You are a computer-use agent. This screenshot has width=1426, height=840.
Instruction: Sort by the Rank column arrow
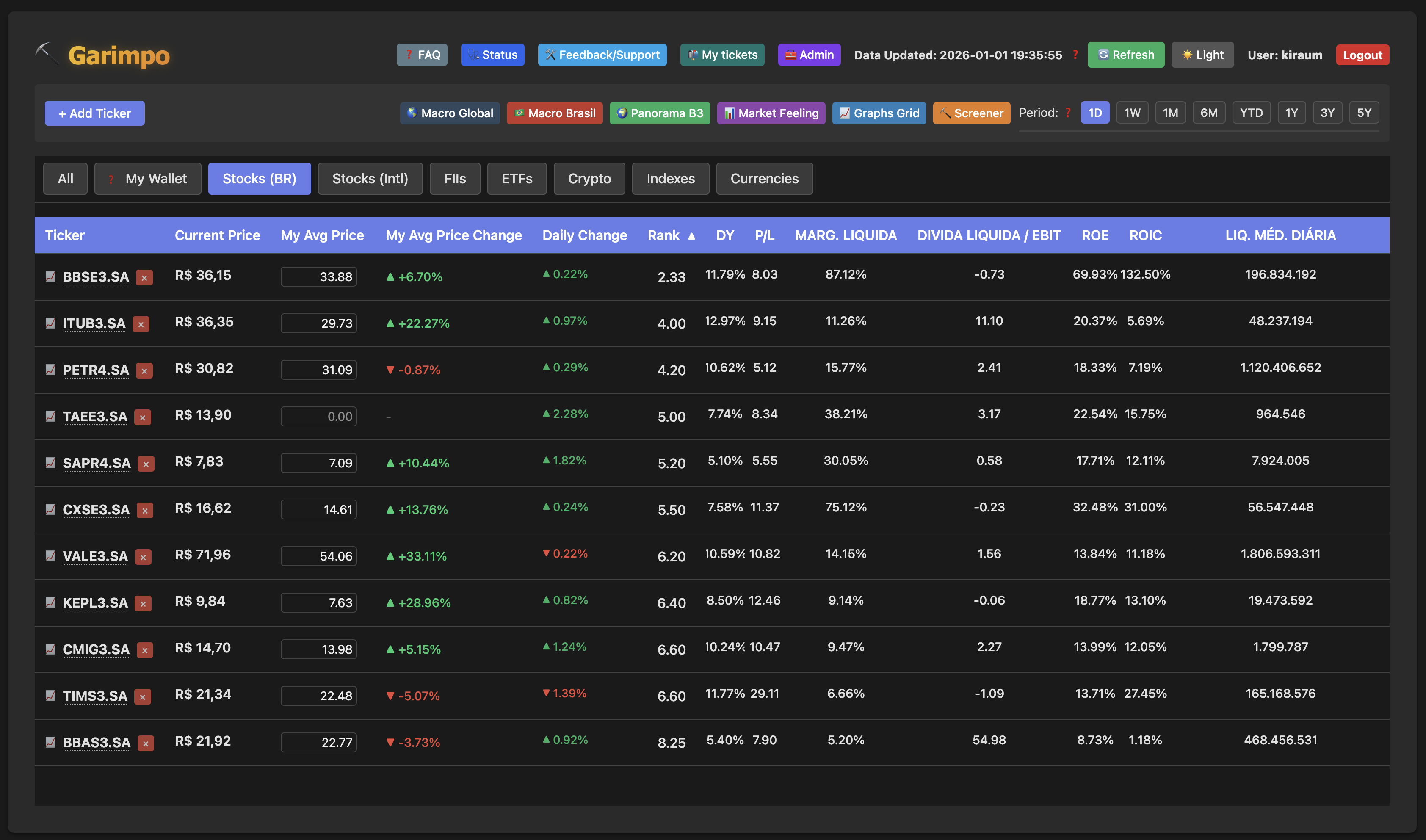691,236
